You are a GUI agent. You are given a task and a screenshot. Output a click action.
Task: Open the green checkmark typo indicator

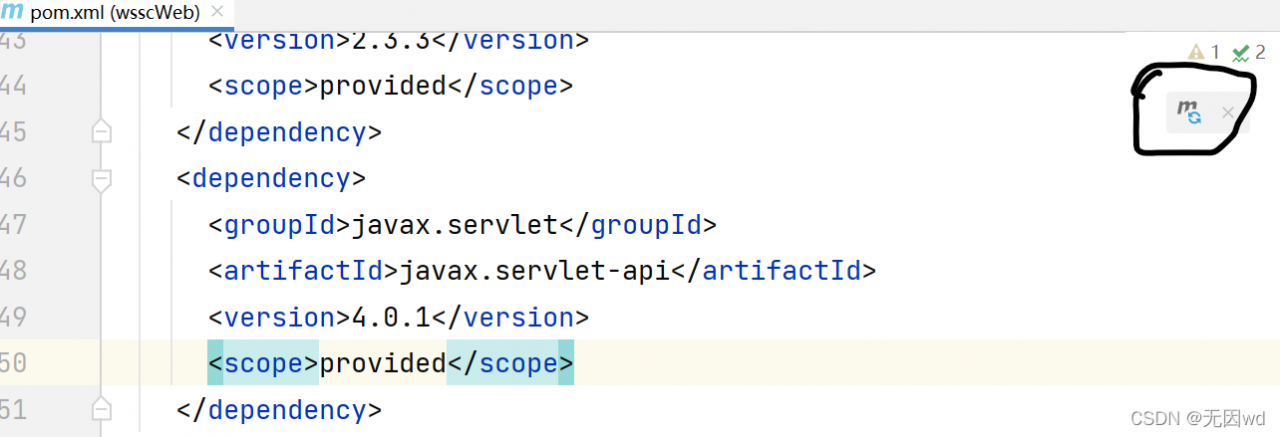point(1249,52)
